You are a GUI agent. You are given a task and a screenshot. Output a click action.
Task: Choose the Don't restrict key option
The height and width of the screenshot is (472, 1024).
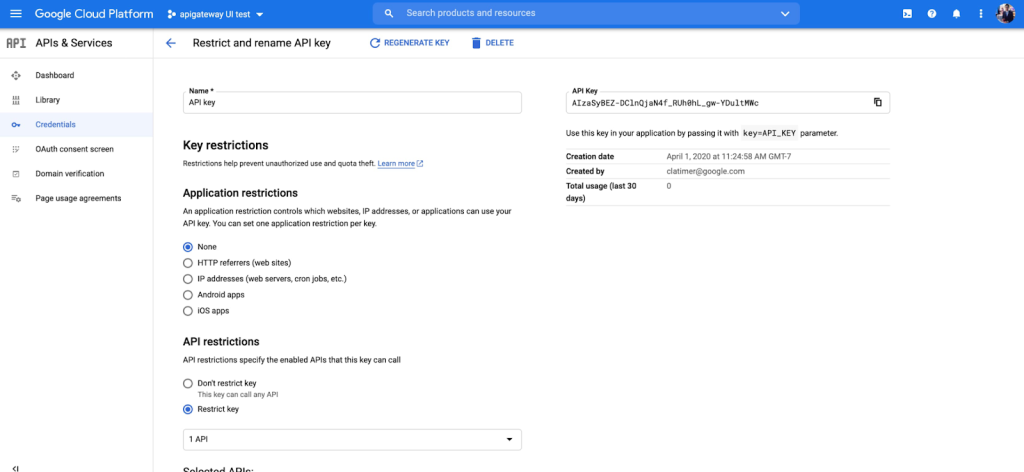point(188,383)
